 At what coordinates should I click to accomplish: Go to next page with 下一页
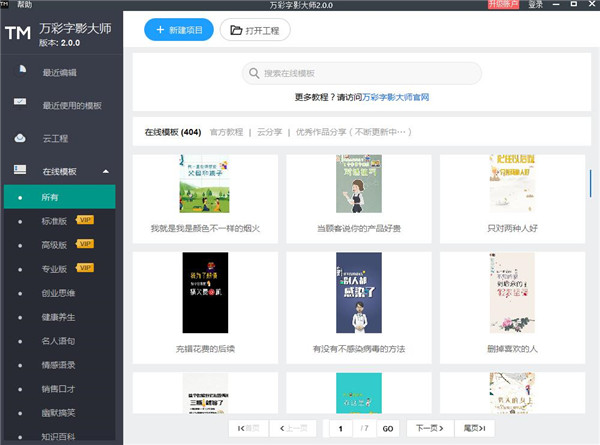point(430,428)
